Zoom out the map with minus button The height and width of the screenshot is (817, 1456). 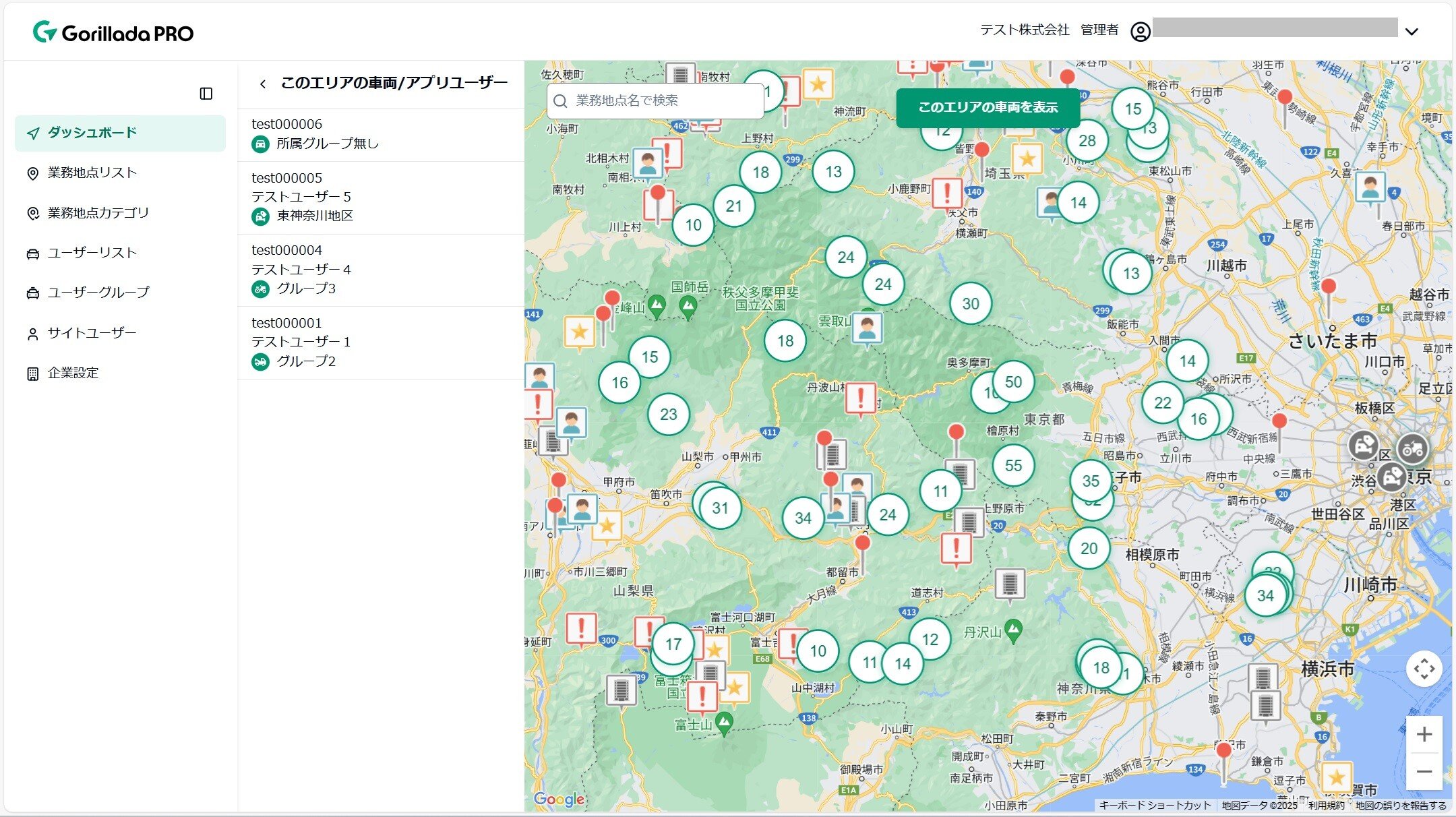1424,771
